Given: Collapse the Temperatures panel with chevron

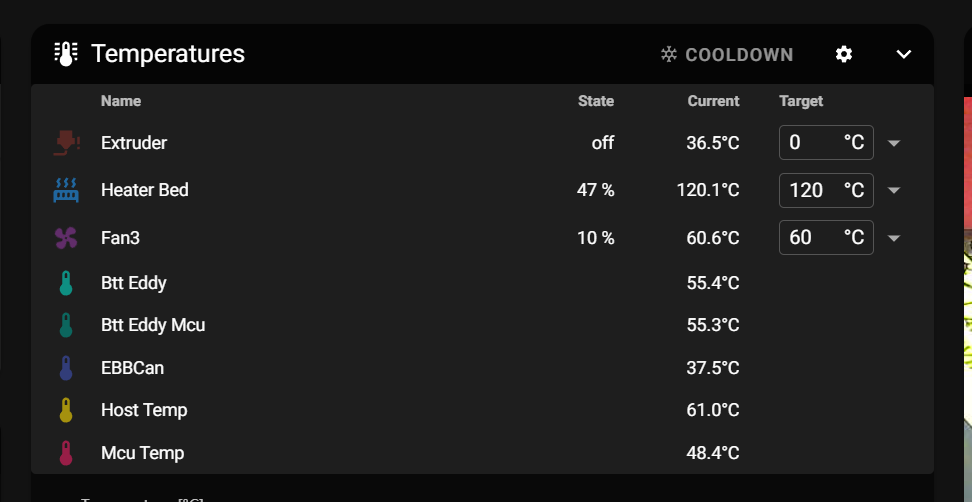Looking at the screenshot, I should coord(904,55).
